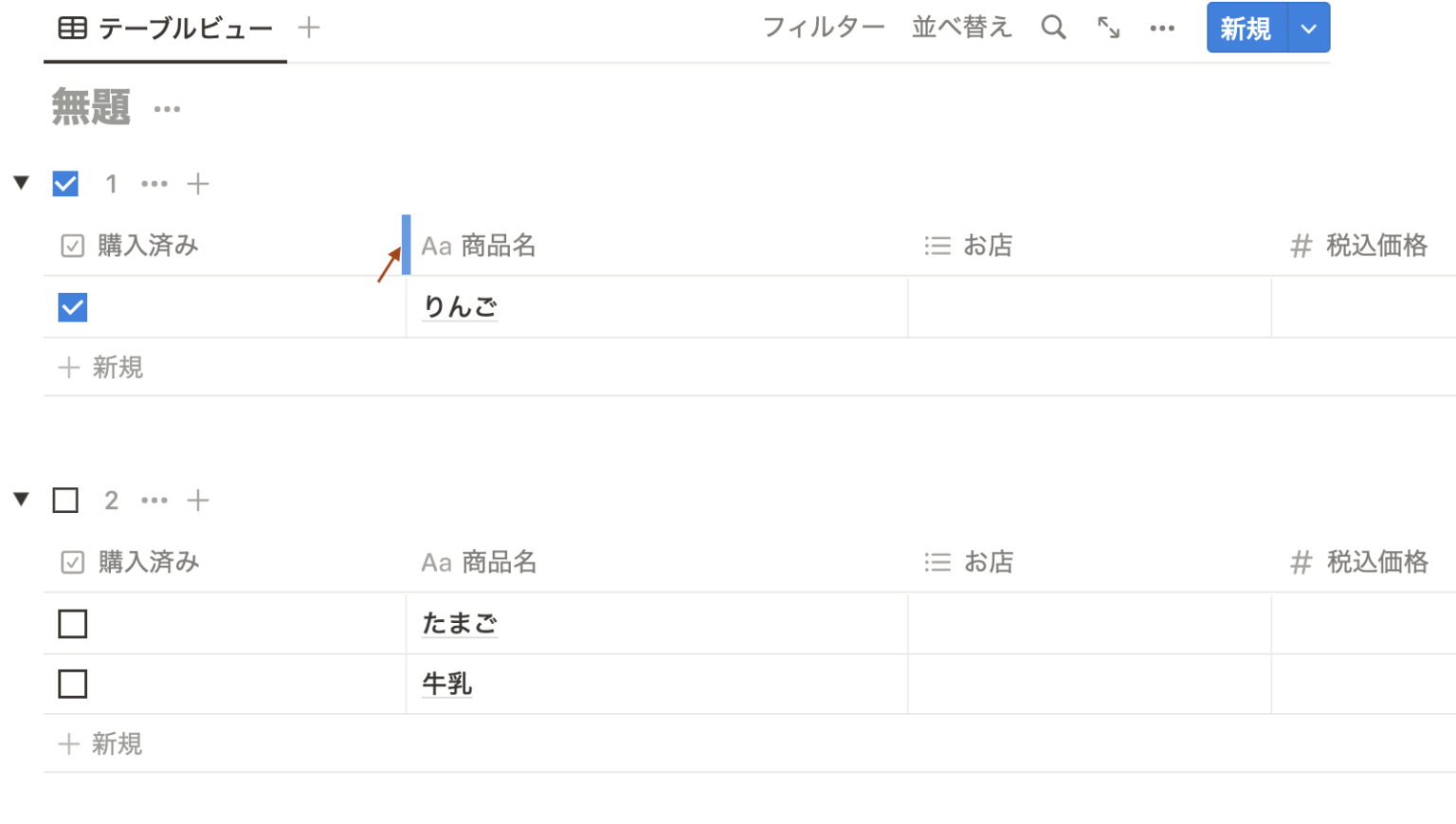Collapse group 2 disclosure triangle
The height and width of the screenshot is (824, 1456).
pyautogui.click(x=21, y=499)
